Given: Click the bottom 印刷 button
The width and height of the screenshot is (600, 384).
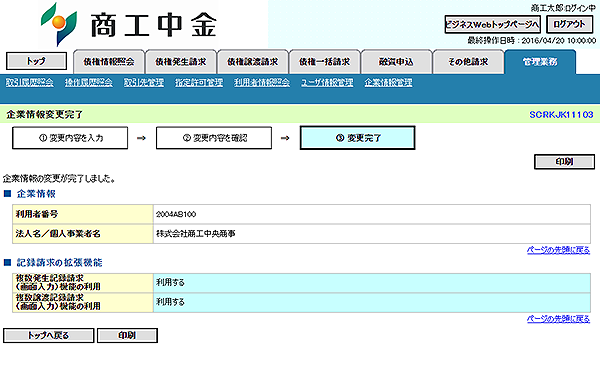Looking at the screenshot, I should pyautogui.click(x=127, y=335).
